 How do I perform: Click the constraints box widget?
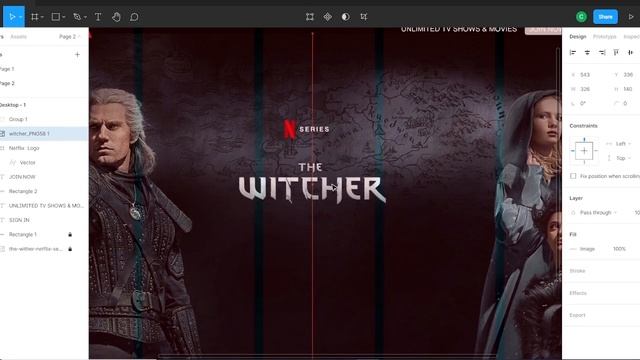point(584,151)
